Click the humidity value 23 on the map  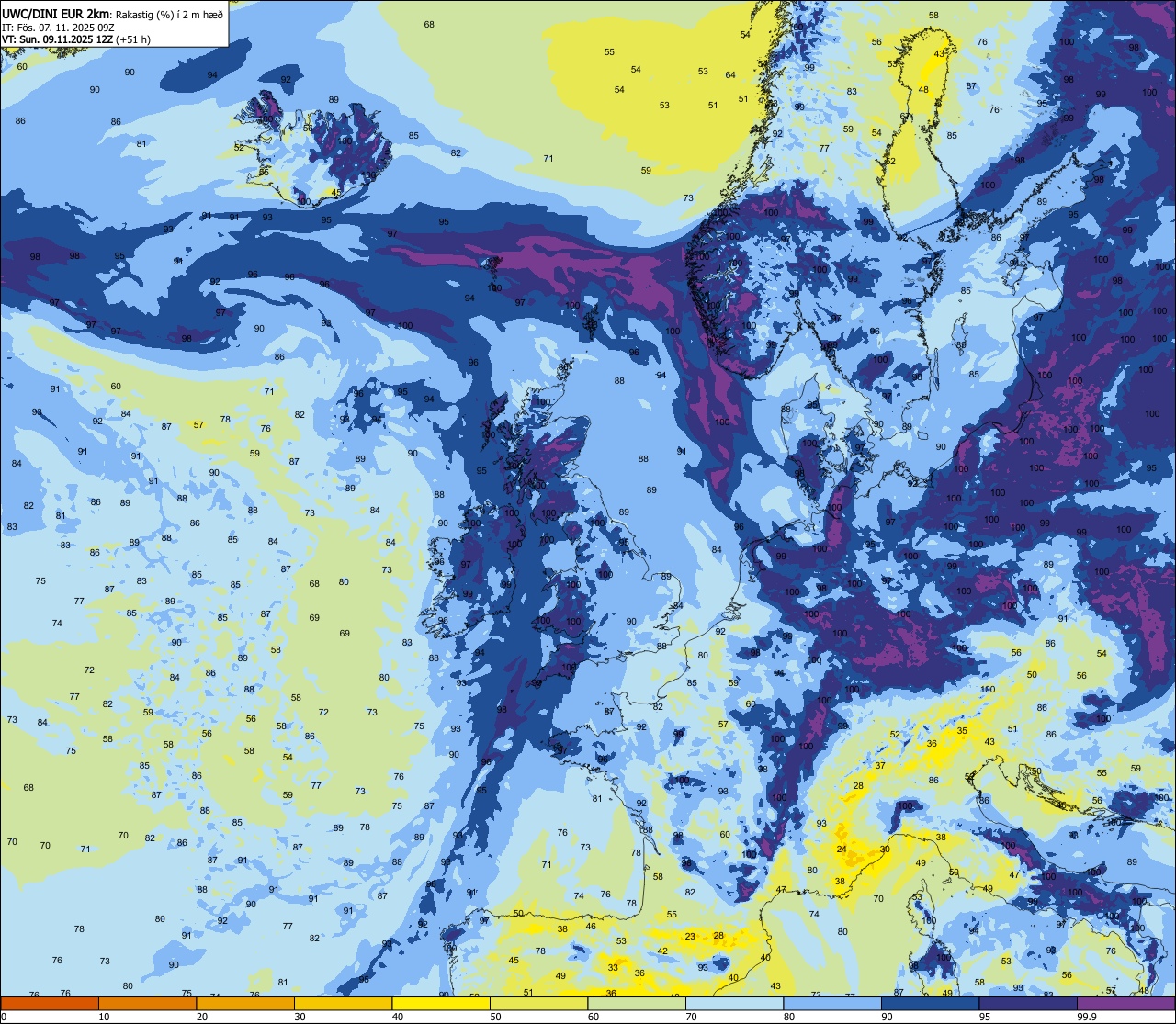click(690, 936)
